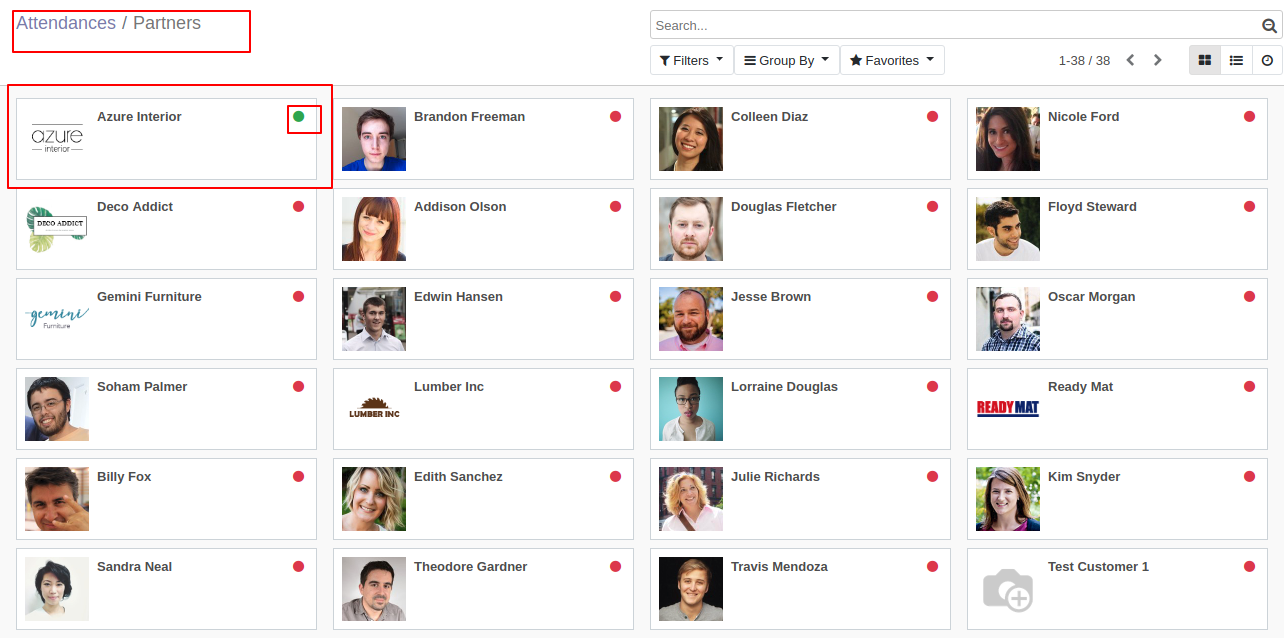Open Douglas Fletcher's partner card
The image size is (1284, 638).
click(x=800, y=229)
